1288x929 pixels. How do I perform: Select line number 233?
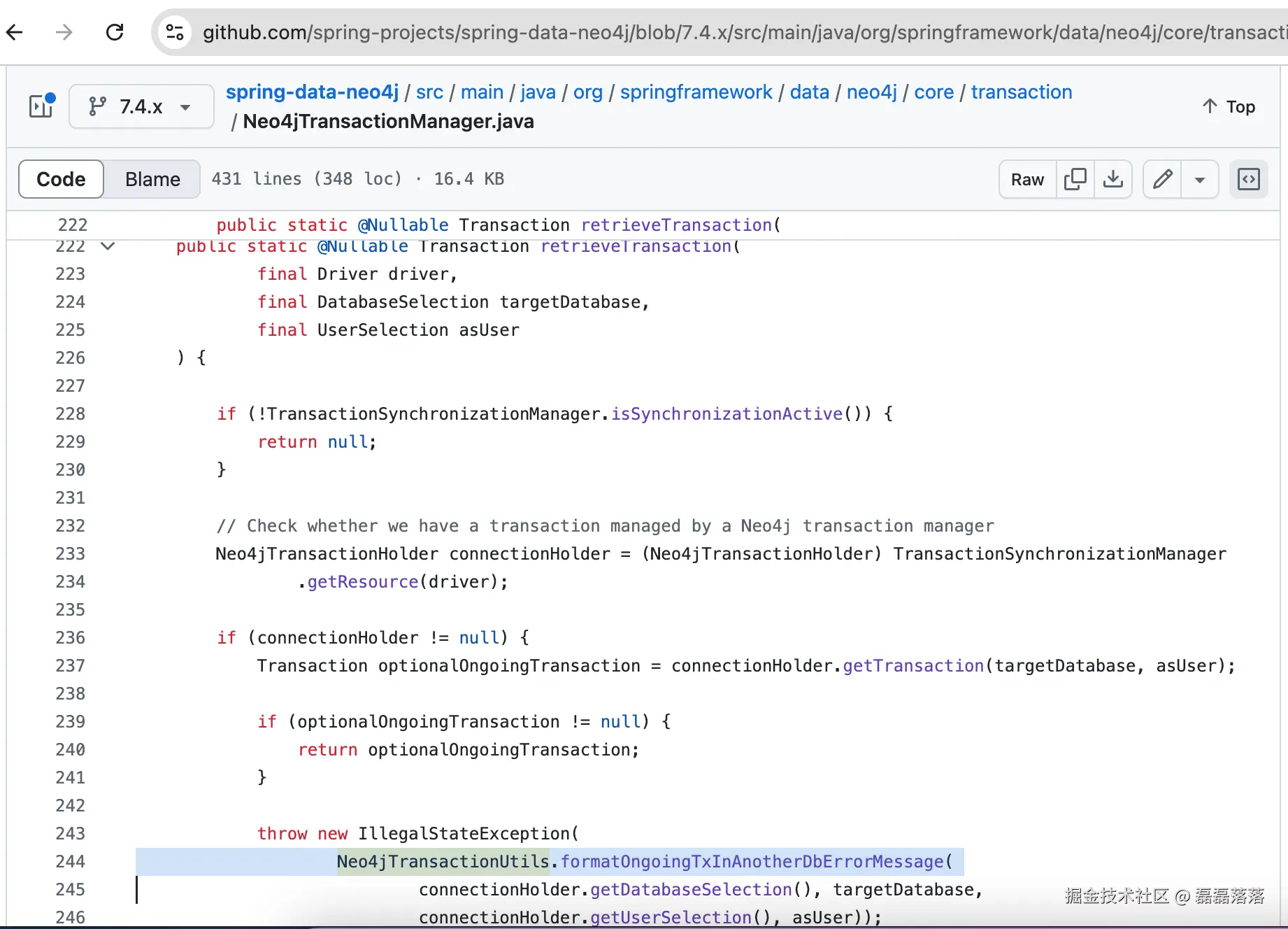[x=71, y=553]
